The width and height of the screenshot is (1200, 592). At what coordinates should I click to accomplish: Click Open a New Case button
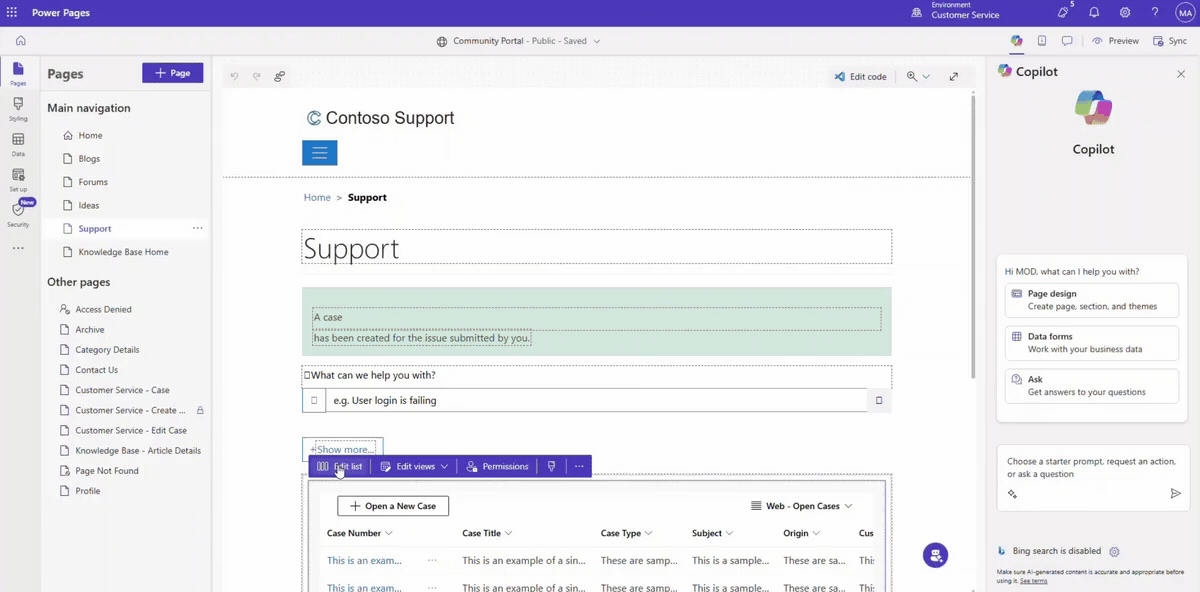click(393, 506)
